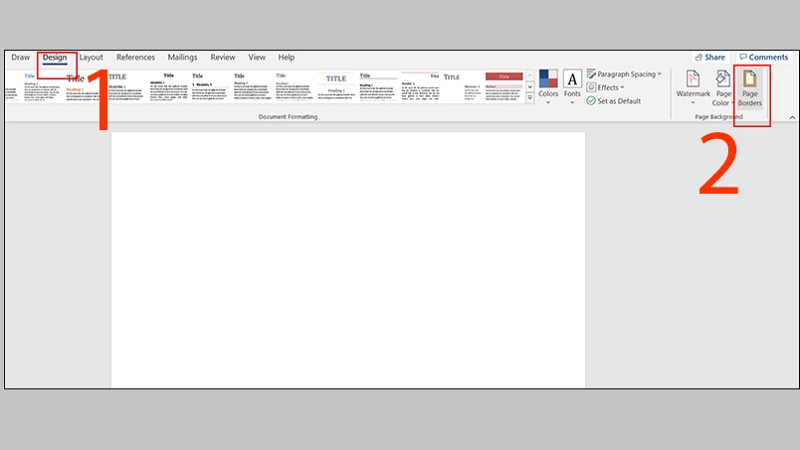
Task: Apply the style set with red banner title
Action: coord(504,87)
